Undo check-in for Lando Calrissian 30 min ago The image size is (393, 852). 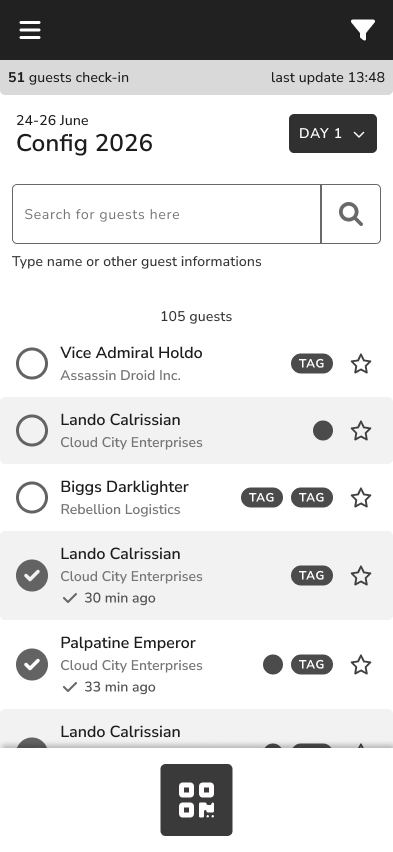click(32, 575)
